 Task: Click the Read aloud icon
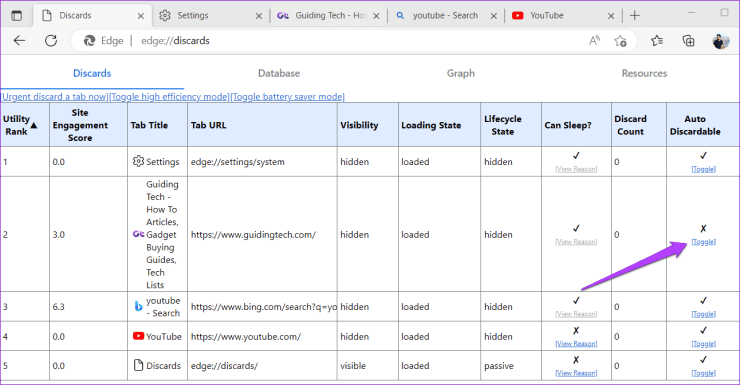tap(594, 41)
